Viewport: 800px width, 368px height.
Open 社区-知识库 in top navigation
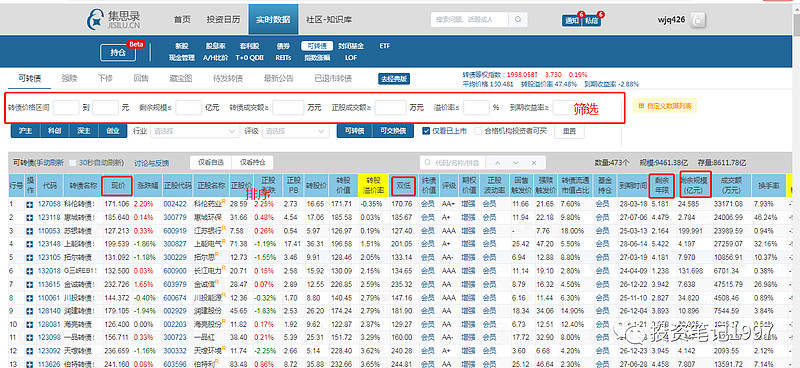[329, 19]
